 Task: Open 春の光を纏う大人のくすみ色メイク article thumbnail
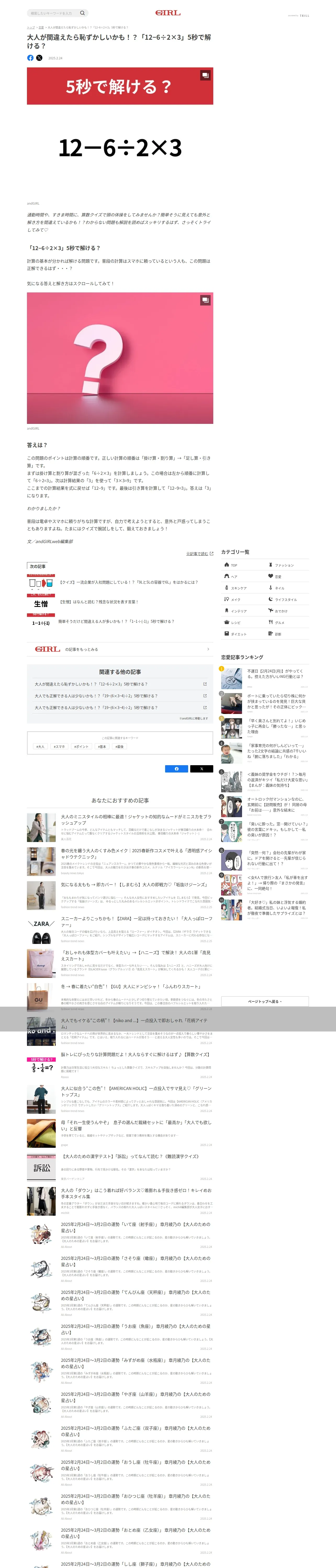point(41,862)
